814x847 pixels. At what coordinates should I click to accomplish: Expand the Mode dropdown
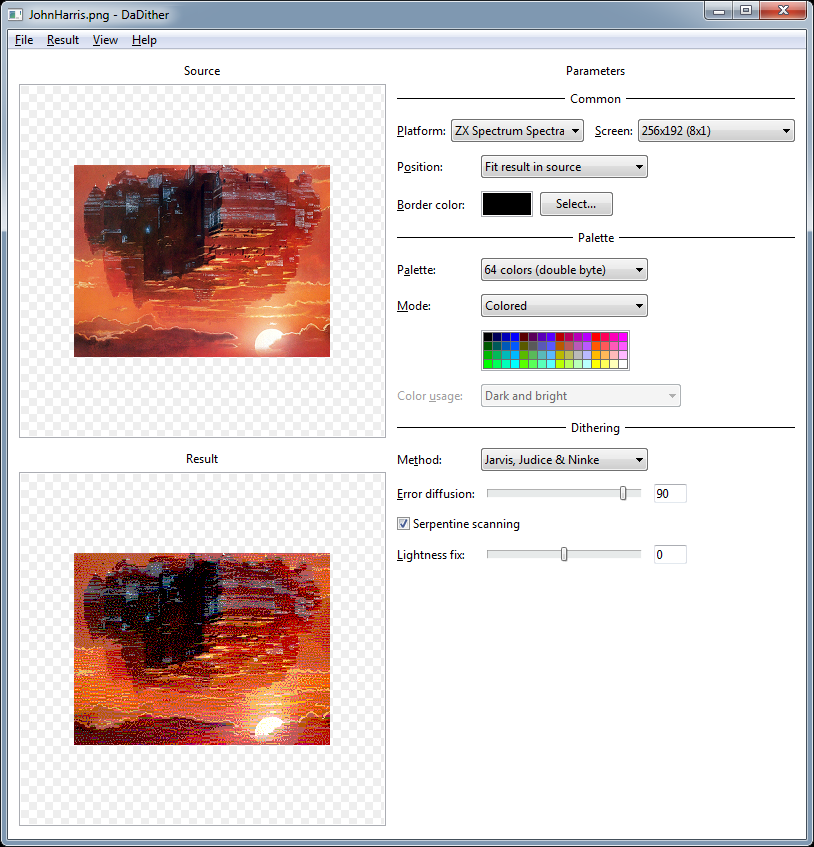[564, 306]
